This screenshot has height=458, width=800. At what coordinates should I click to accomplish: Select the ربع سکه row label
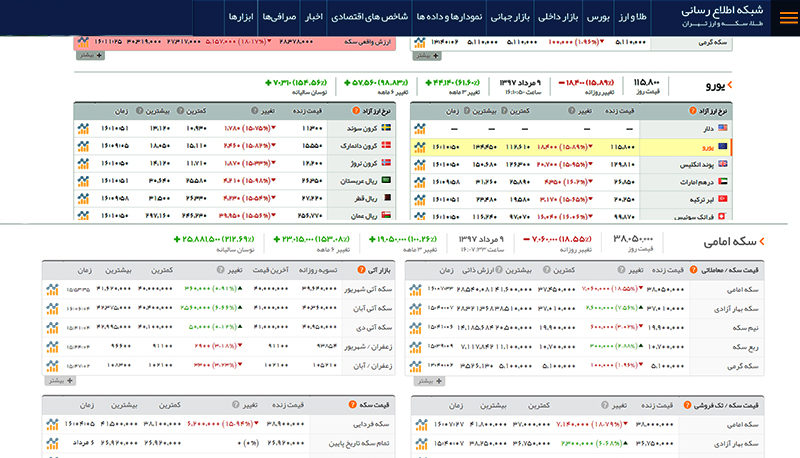(746, 347)
